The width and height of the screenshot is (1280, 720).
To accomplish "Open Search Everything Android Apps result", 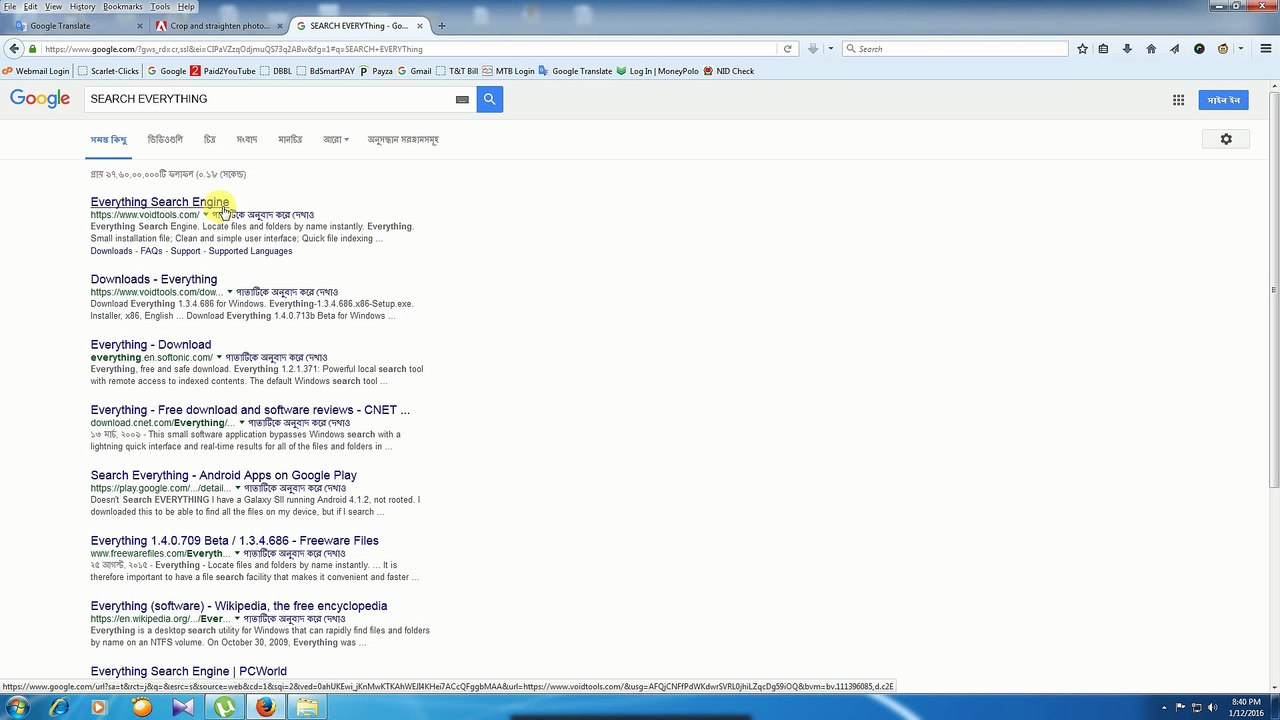I will [x=224, y=475].
